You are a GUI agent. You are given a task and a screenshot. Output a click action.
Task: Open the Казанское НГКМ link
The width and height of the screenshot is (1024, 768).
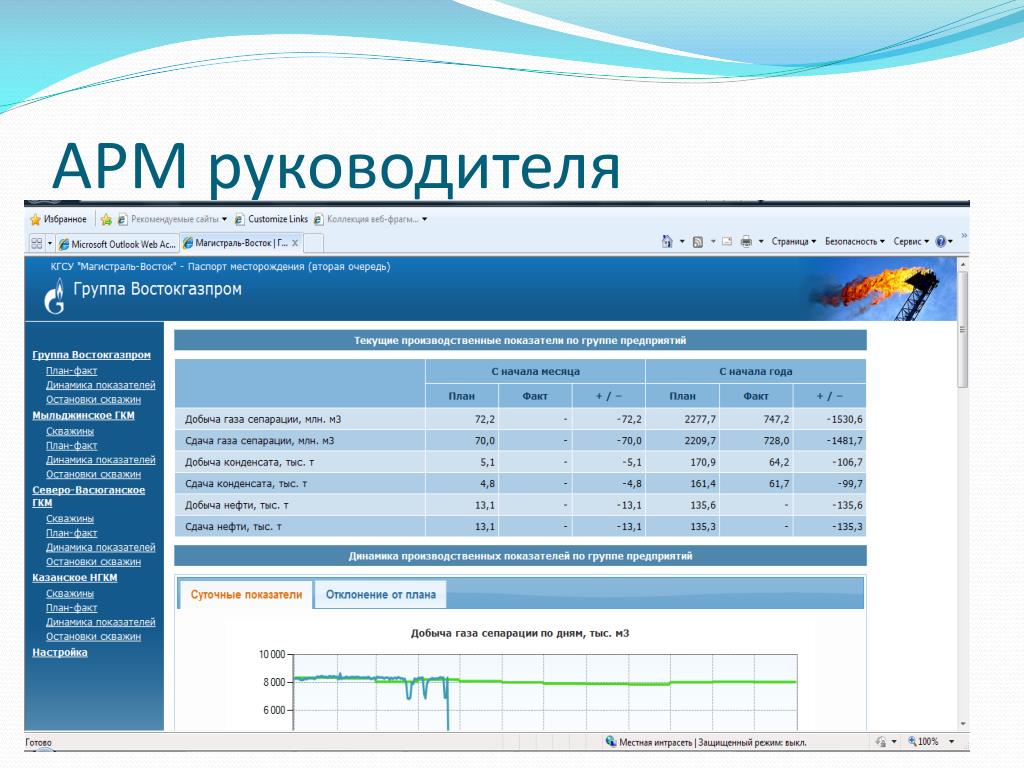(74, 577)
